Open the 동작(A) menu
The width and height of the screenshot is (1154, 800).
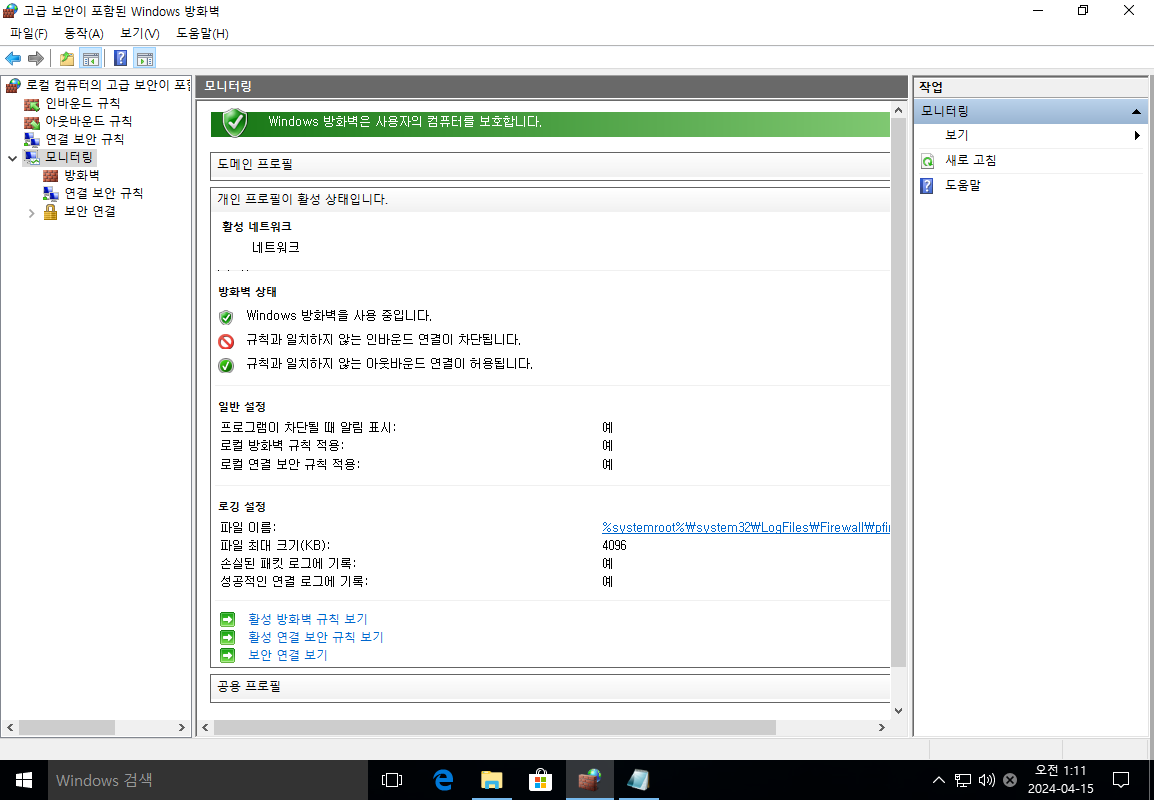pos(84,34)
